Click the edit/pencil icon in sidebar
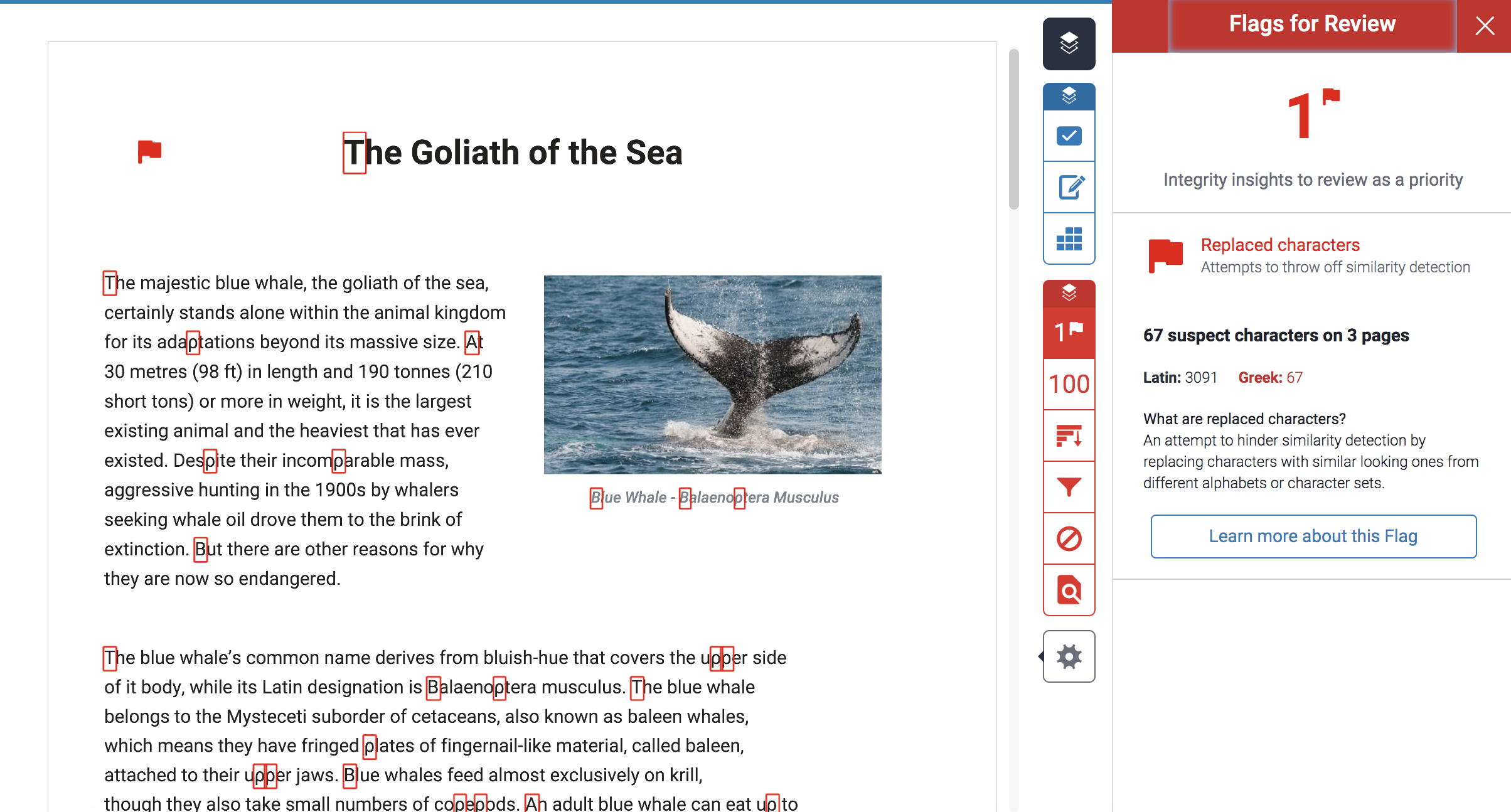The image size is (1511, 812). pyautogui.click(x=1068, y=185)
